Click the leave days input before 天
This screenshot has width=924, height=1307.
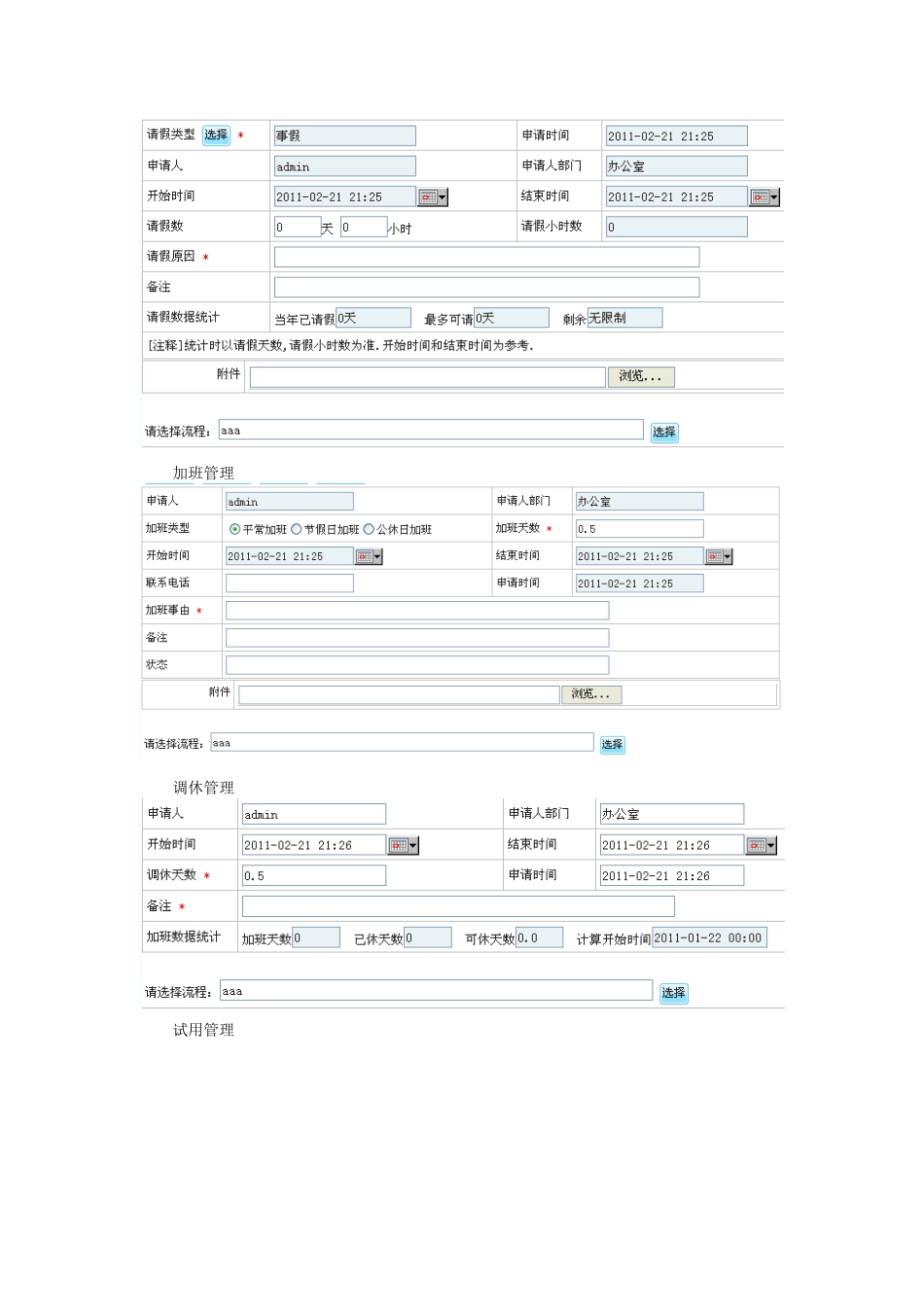[297, 227]
